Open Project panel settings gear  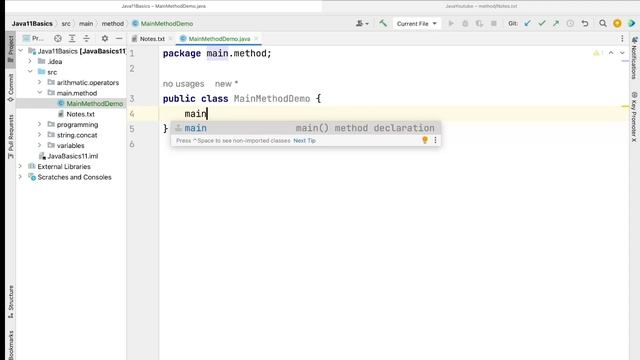click(x=105, y=38)
